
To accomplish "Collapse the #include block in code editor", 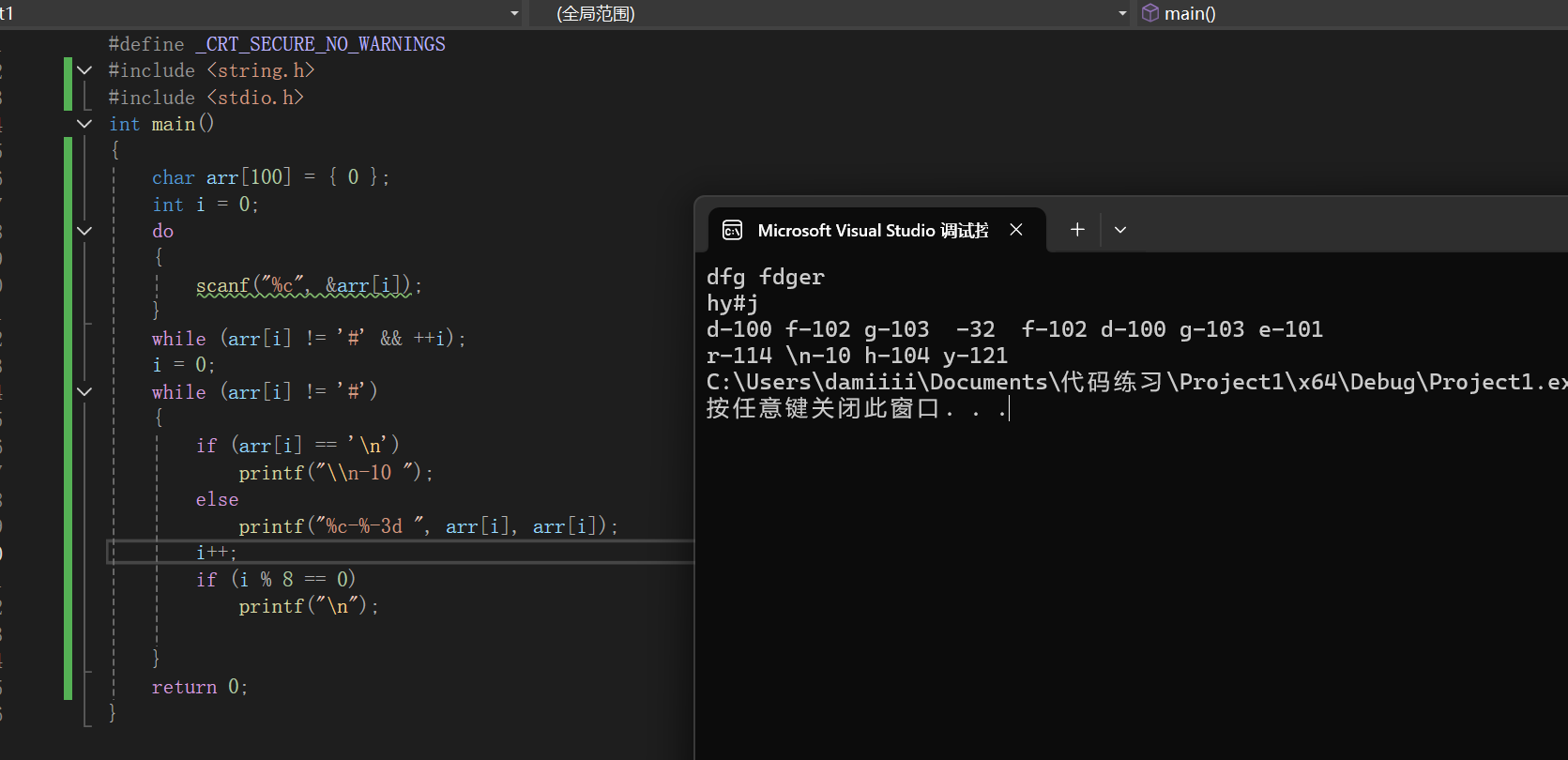I will click(x=84, y=70).
